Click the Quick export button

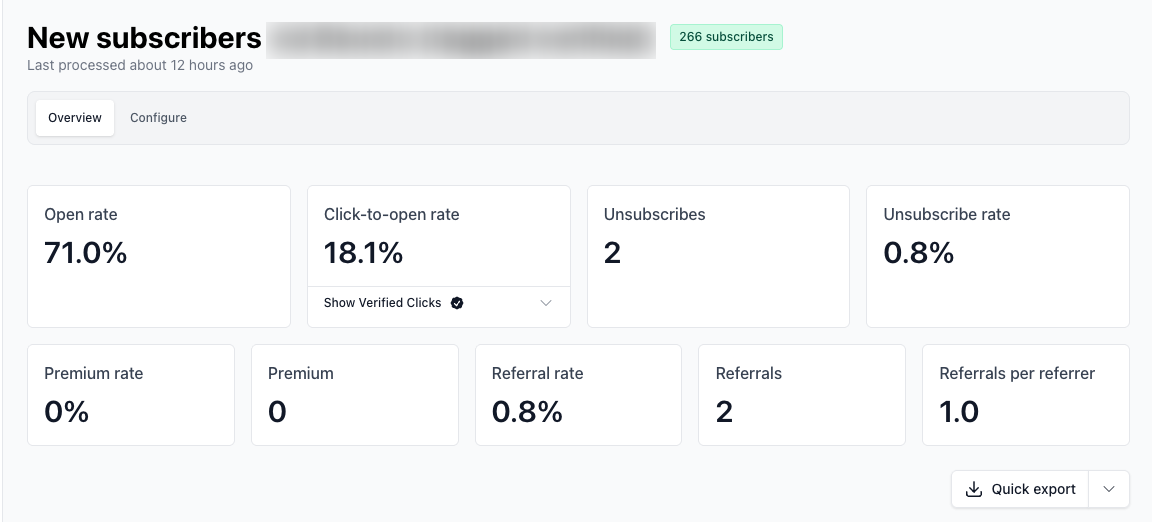click(x=1020, y=490)
